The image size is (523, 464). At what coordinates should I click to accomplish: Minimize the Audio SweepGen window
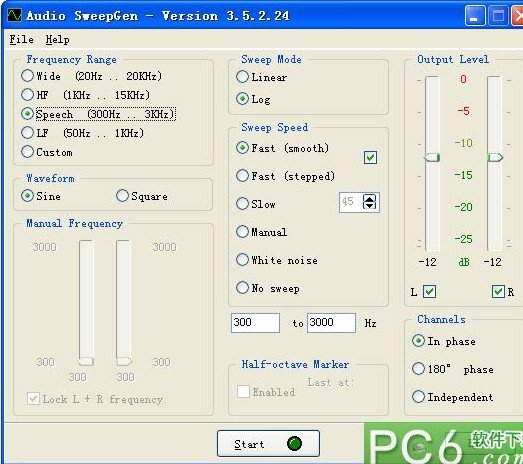tap(475, 16)
